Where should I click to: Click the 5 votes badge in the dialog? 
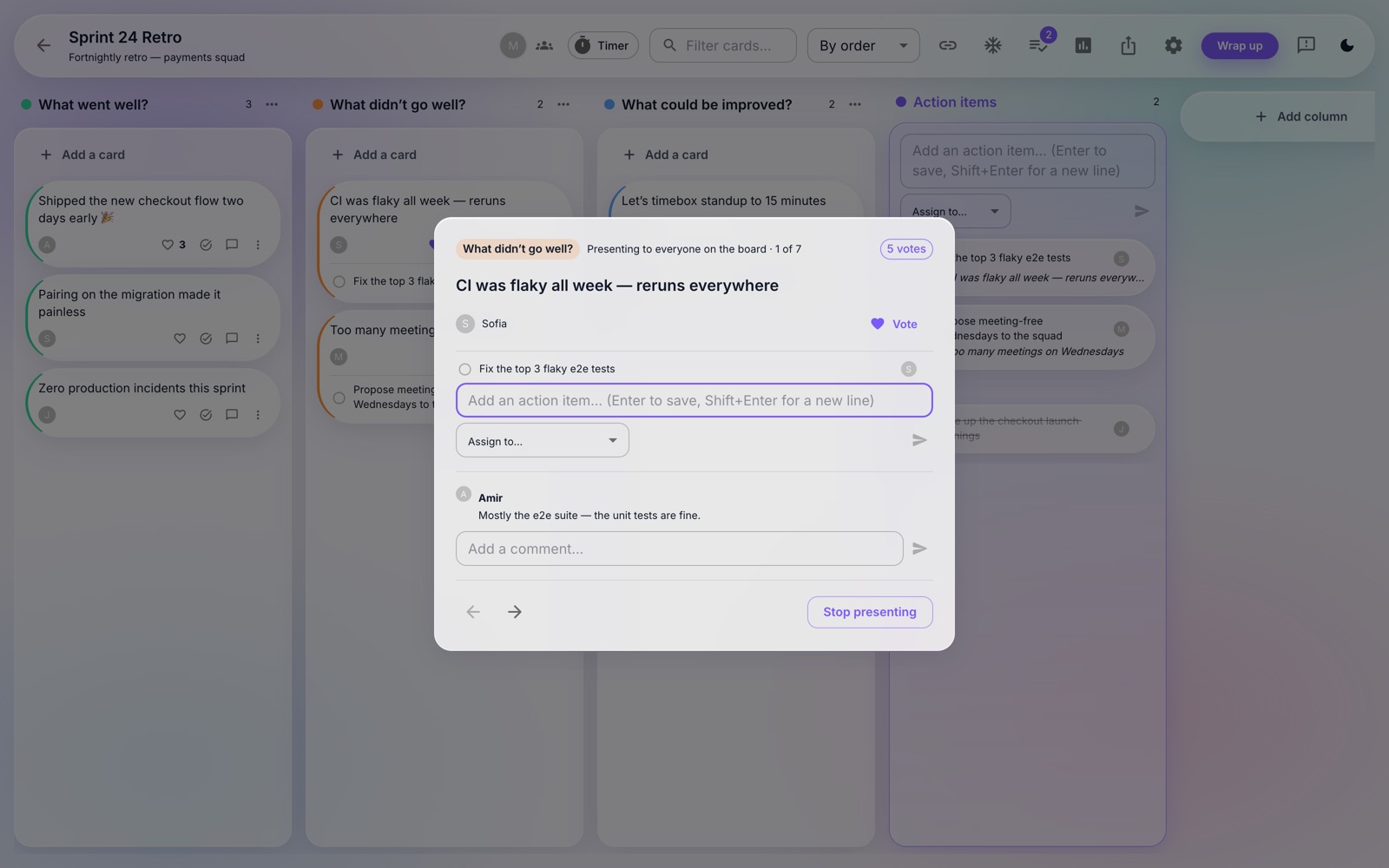(x=906, y=249)
